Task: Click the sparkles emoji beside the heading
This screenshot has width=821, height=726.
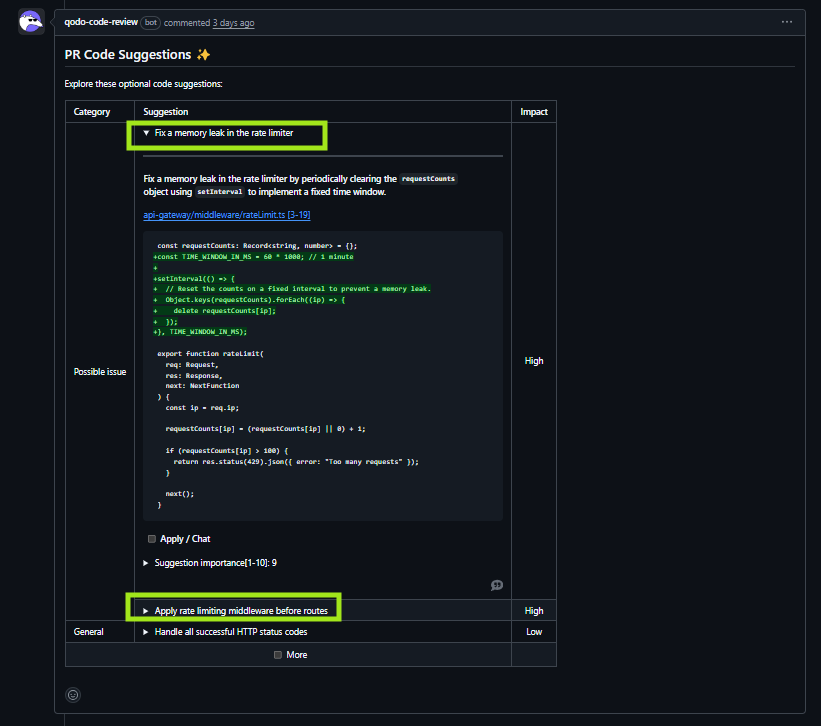Action: 203,54
